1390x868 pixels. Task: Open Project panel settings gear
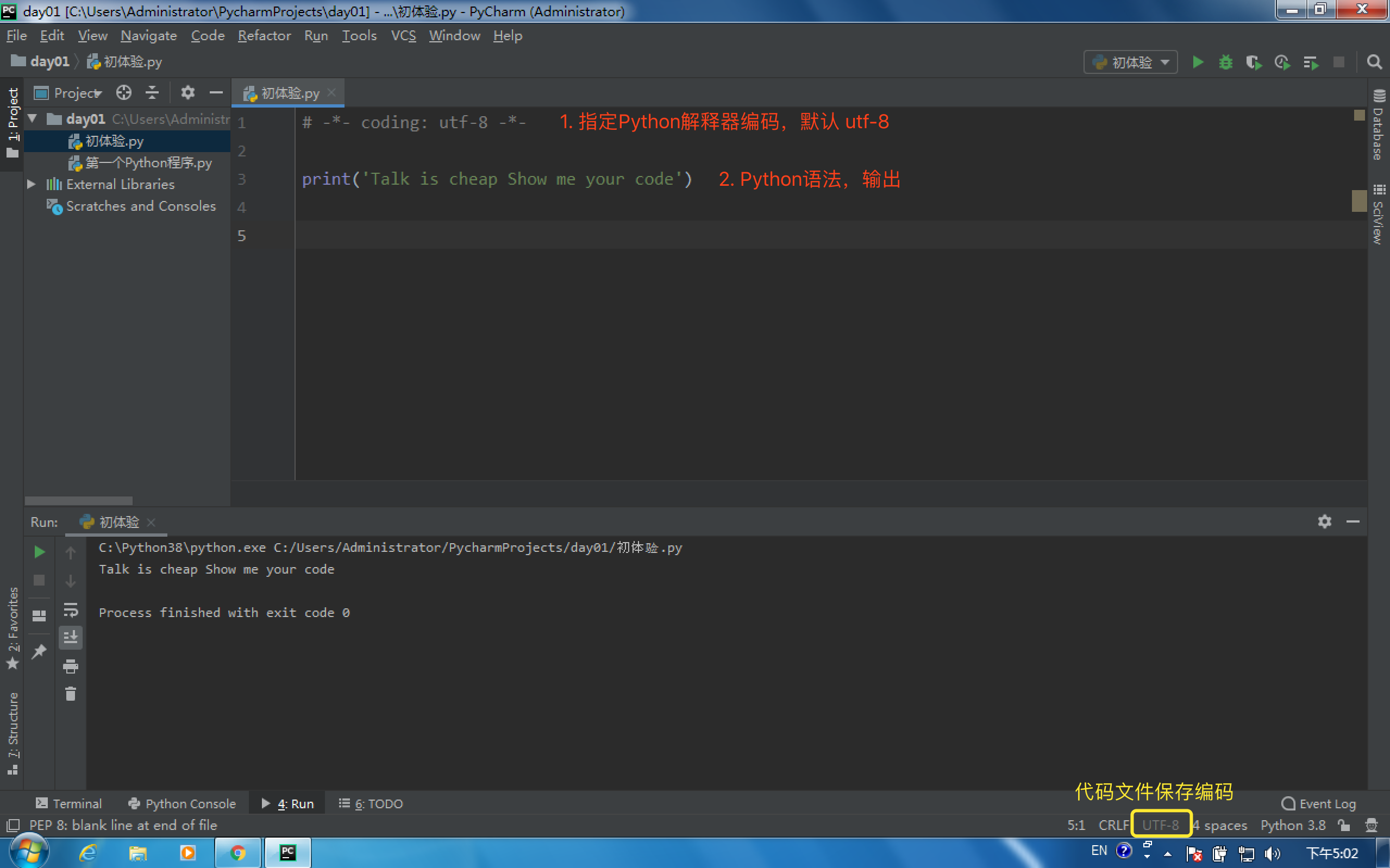point(188,92)
